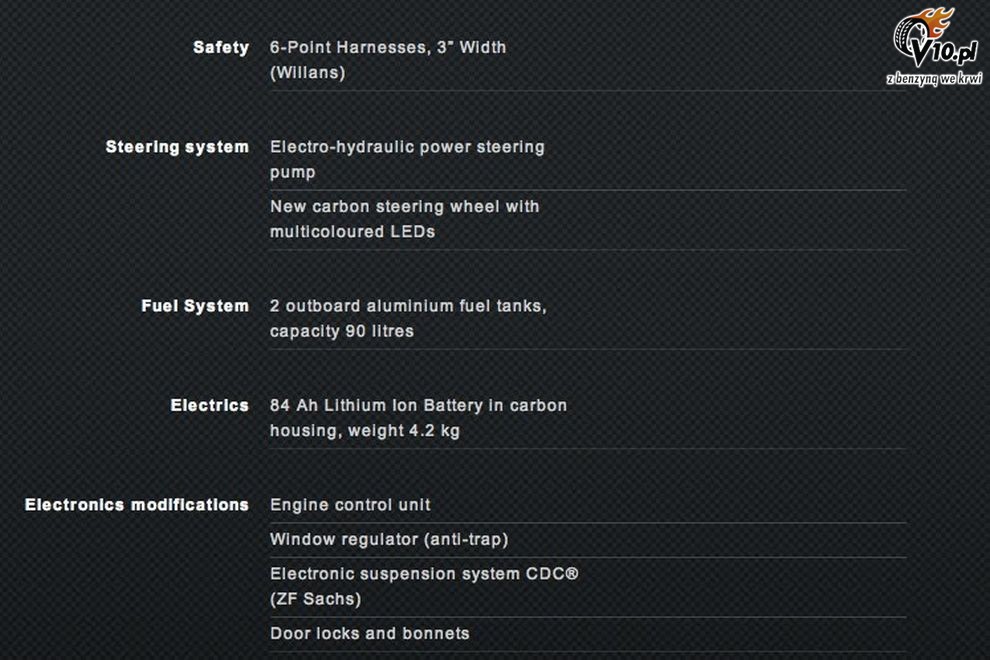990x660 pixels.
Task: Click the 'z benzyną we krwi' tagline
Action: click(x=934, y=78)
